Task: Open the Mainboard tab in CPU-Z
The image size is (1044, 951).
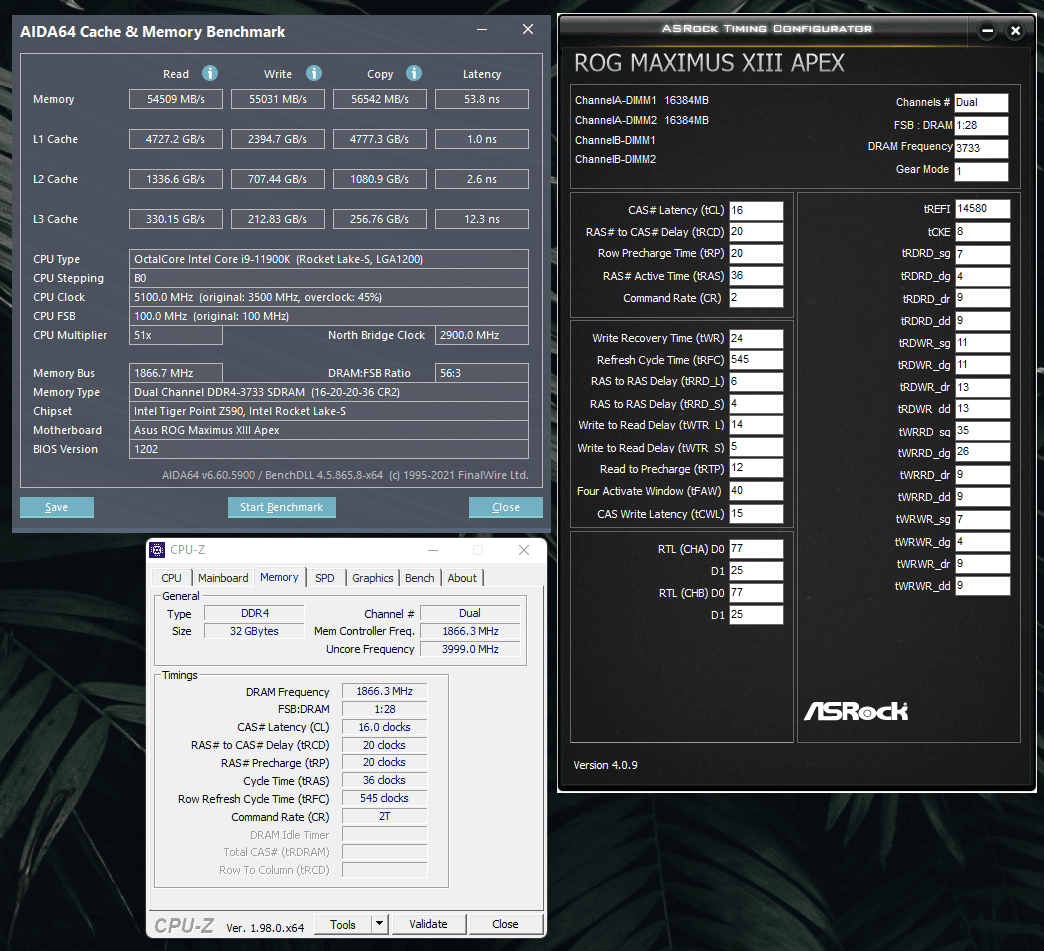Action: [x=223, y=578]
